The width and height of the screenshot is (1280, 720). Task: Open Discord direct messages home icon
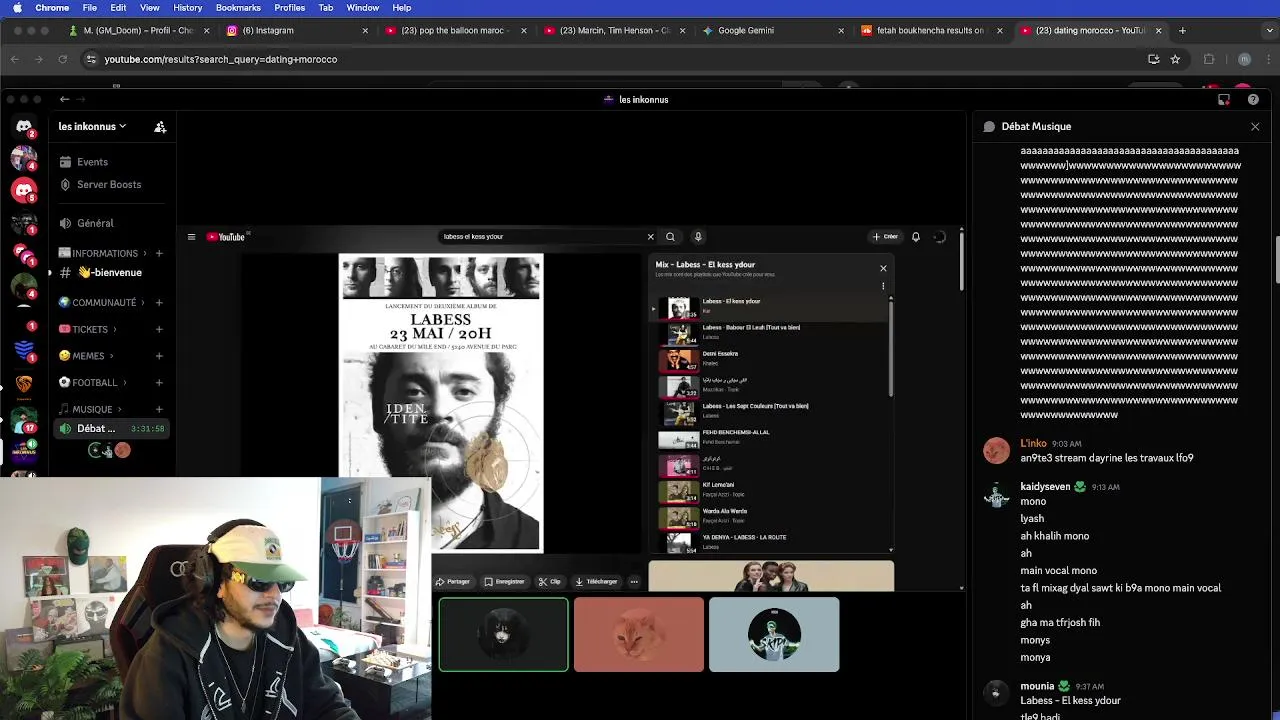click(x=24, y=127)
